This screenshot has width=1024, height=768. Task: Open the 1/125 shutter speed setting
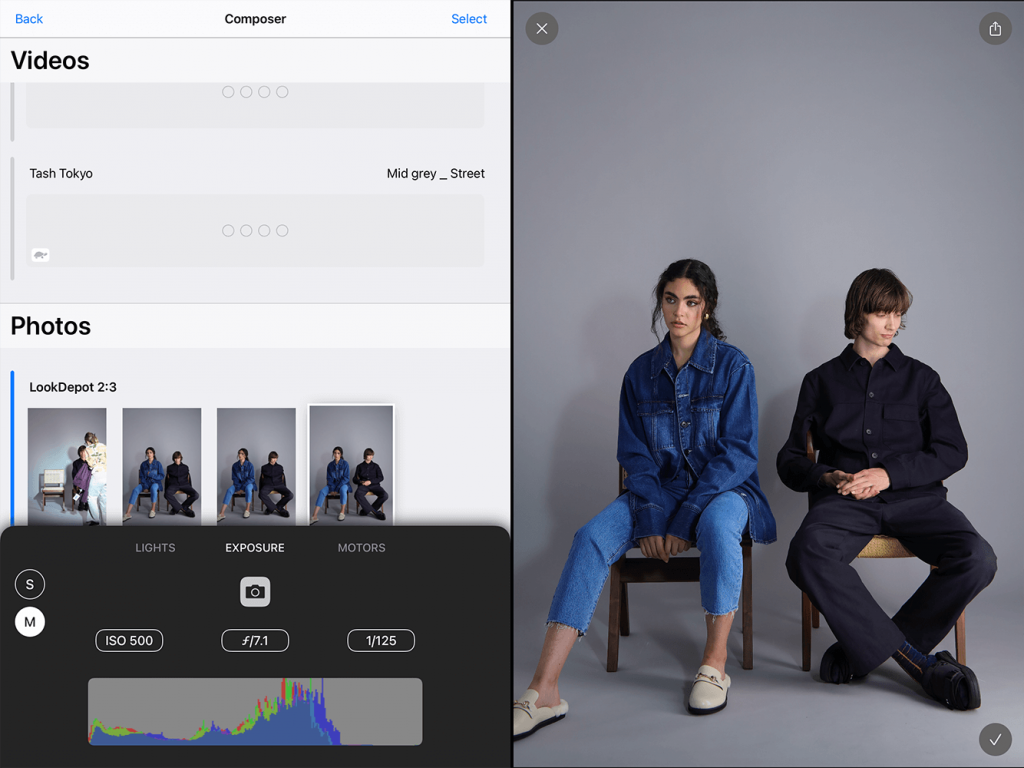click(x=381, y=641)
